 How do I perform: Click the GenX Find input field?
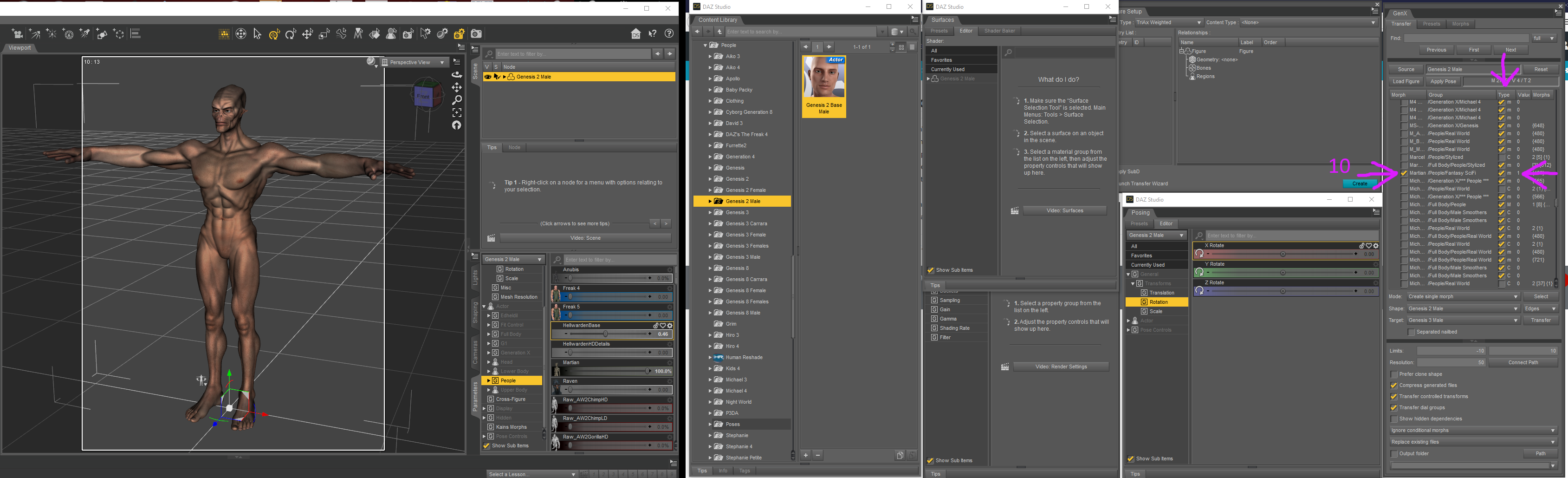[1466, 39]
